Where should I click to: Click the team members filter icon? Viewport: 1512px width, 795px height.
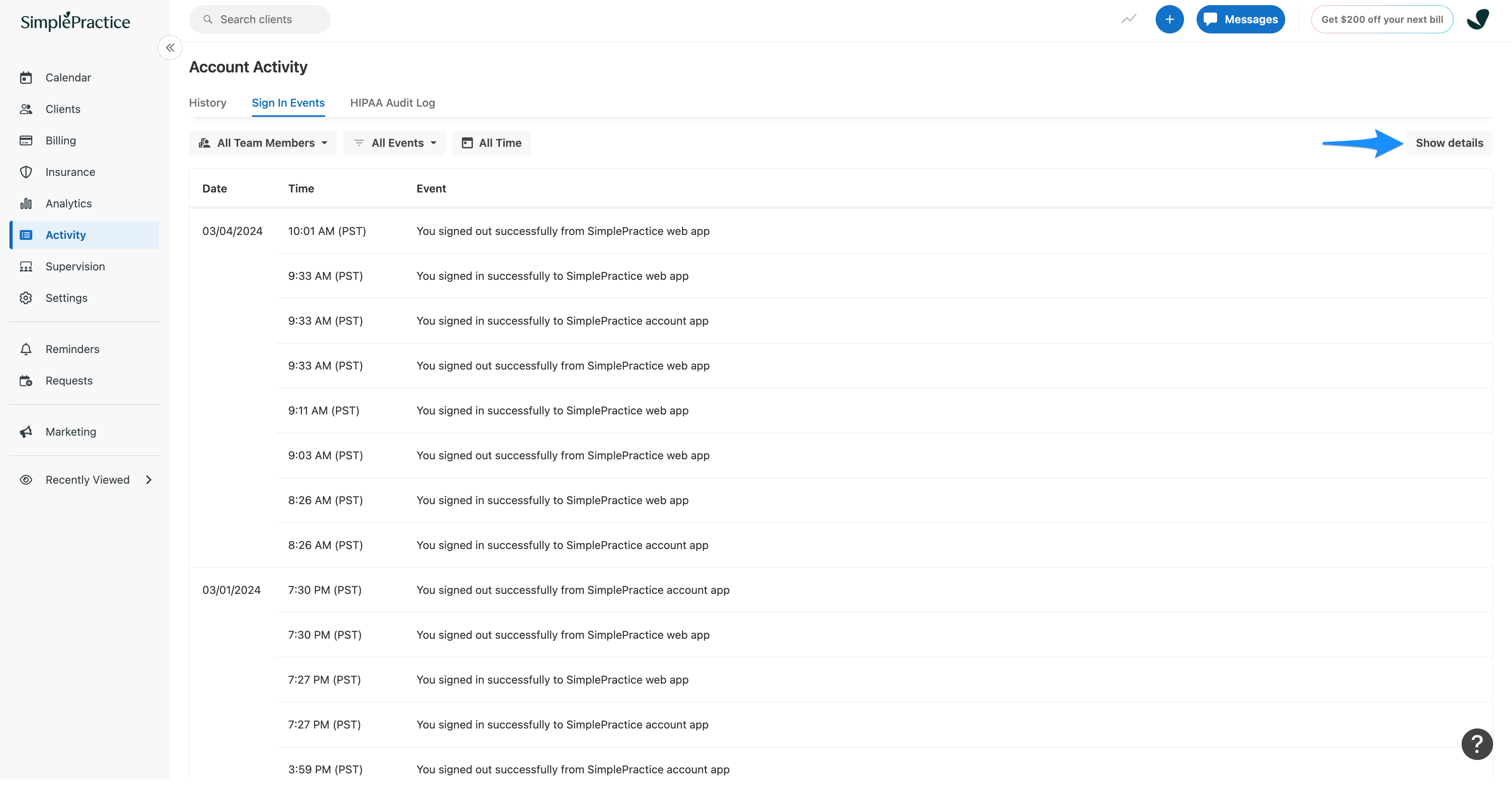(x=204, y=143)
